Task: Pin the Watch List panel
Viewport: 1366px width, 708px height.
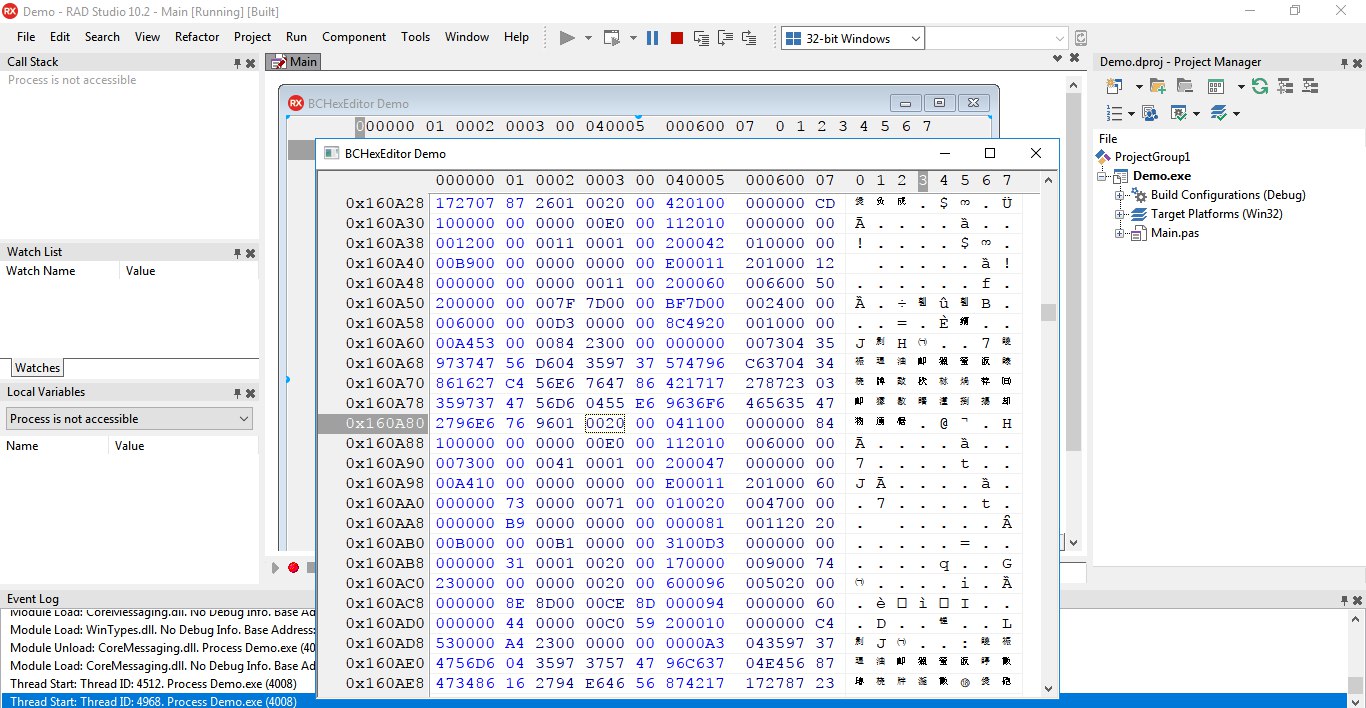Action: (x=237, y=253)
